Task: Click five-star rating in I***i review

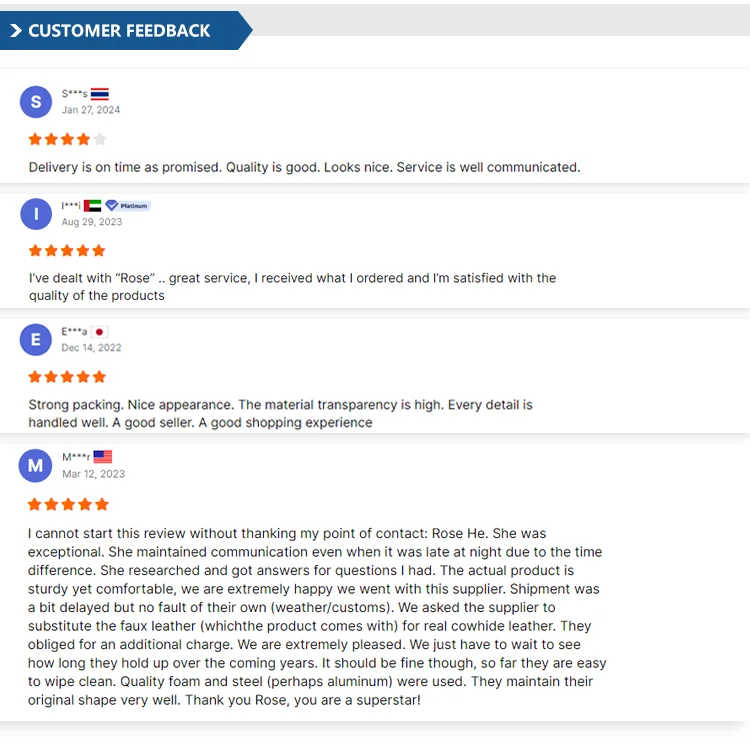Action: tap(67, 250)
